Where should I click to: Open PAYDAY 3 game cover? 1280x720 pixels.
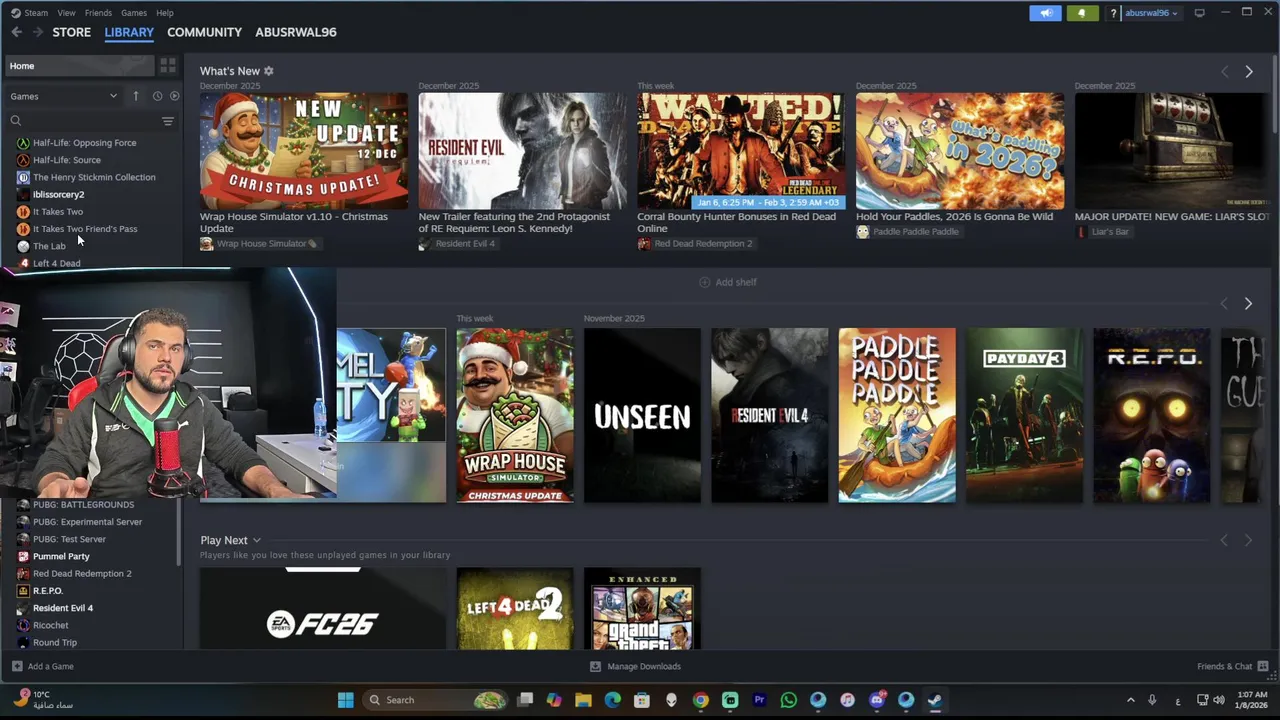click(x=1024, y=415)
